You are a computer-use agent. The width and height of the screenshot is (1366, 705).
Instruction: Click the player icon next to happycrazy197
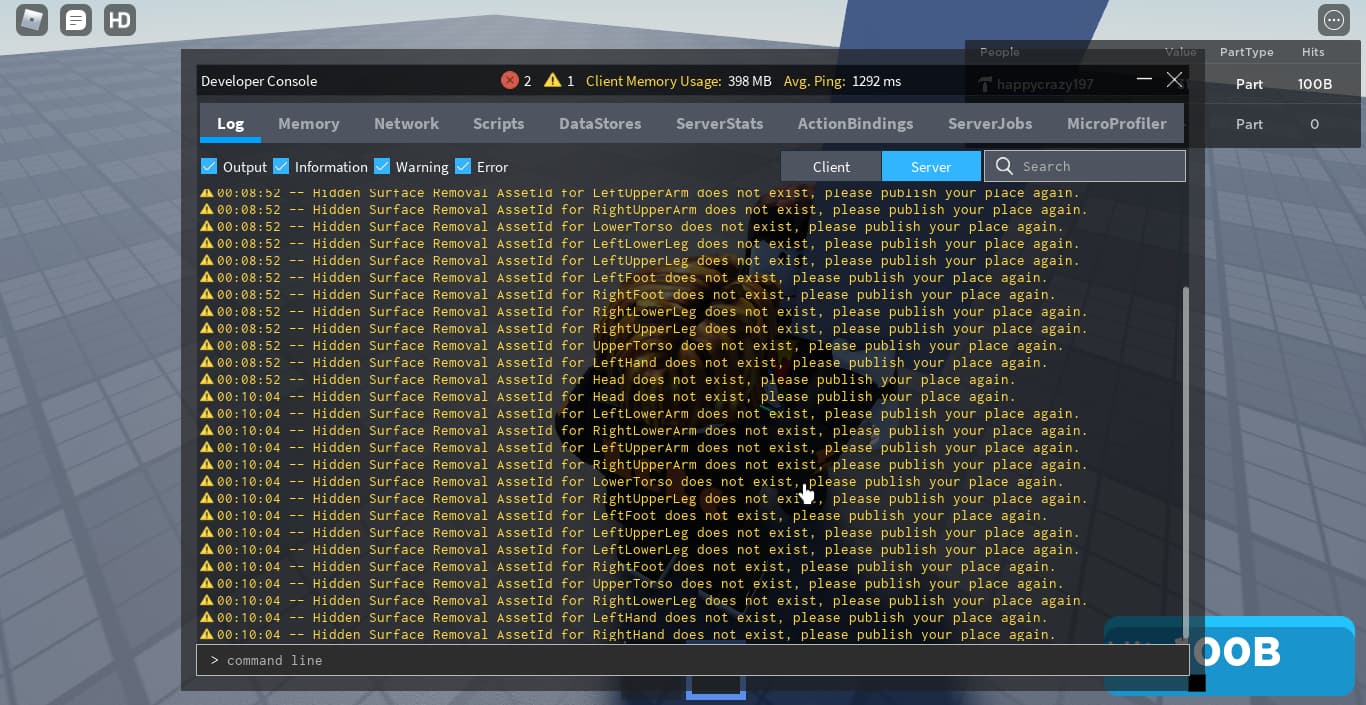click(985, 84)
